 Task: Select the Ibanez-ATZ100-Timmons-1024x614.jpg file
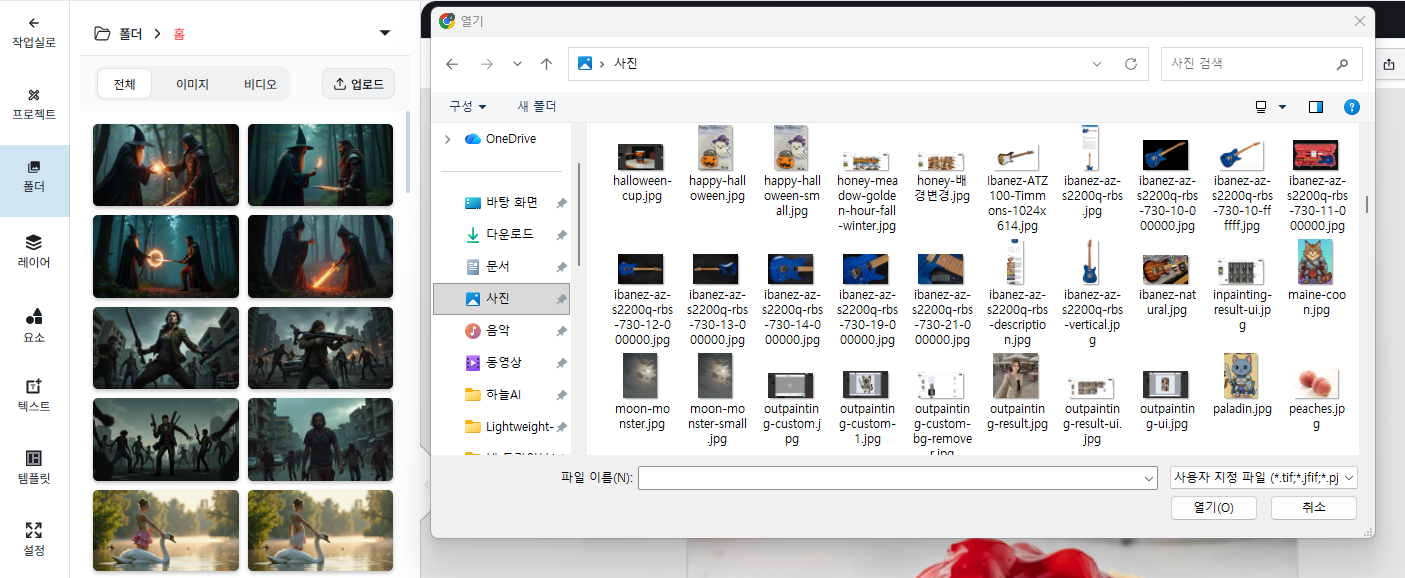1017,187
